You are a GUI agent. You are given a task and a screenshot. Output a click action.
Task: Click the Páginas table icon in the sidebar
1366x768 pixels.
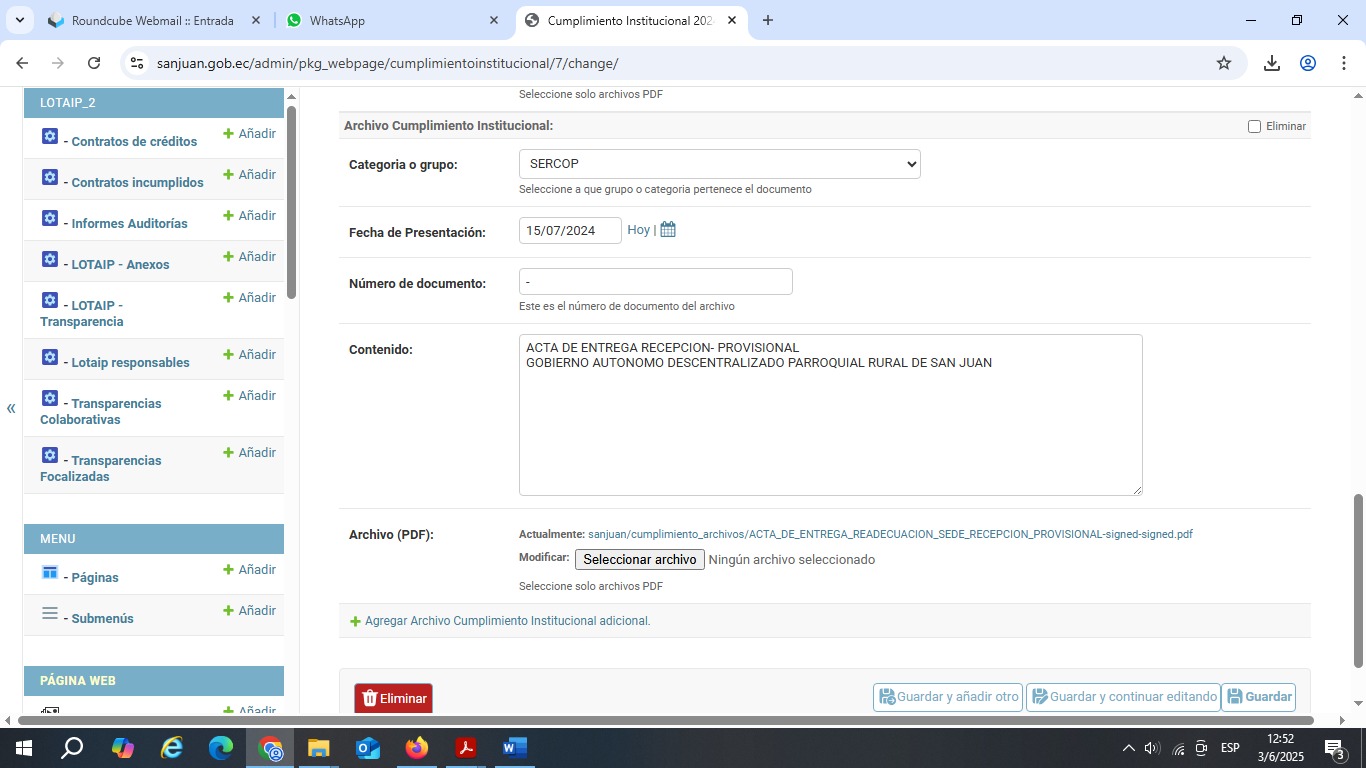pos(50,572)
